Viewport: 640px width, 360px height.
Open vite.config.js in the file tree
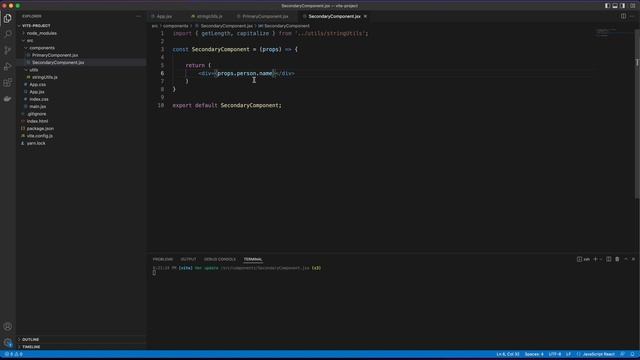coord(40,136)
